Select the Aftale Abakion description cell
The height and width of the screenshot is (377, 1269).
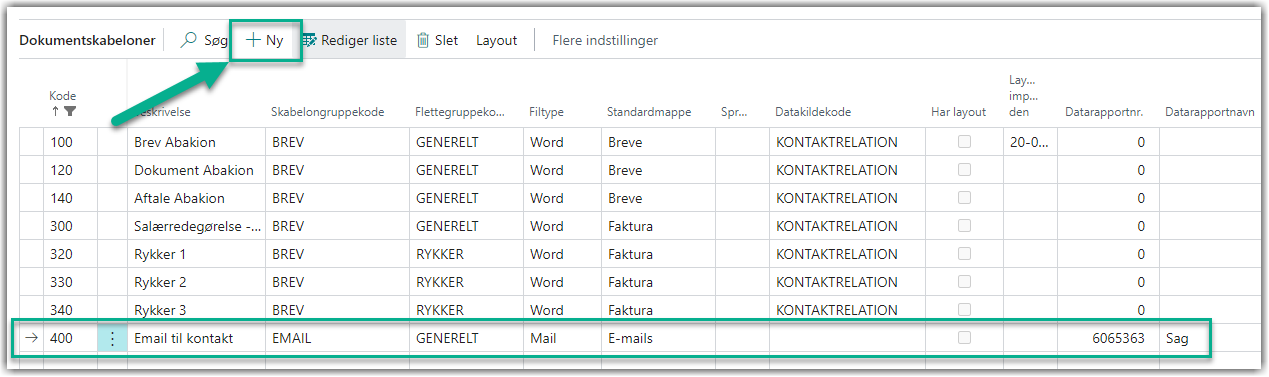click(x=196, y=198)
